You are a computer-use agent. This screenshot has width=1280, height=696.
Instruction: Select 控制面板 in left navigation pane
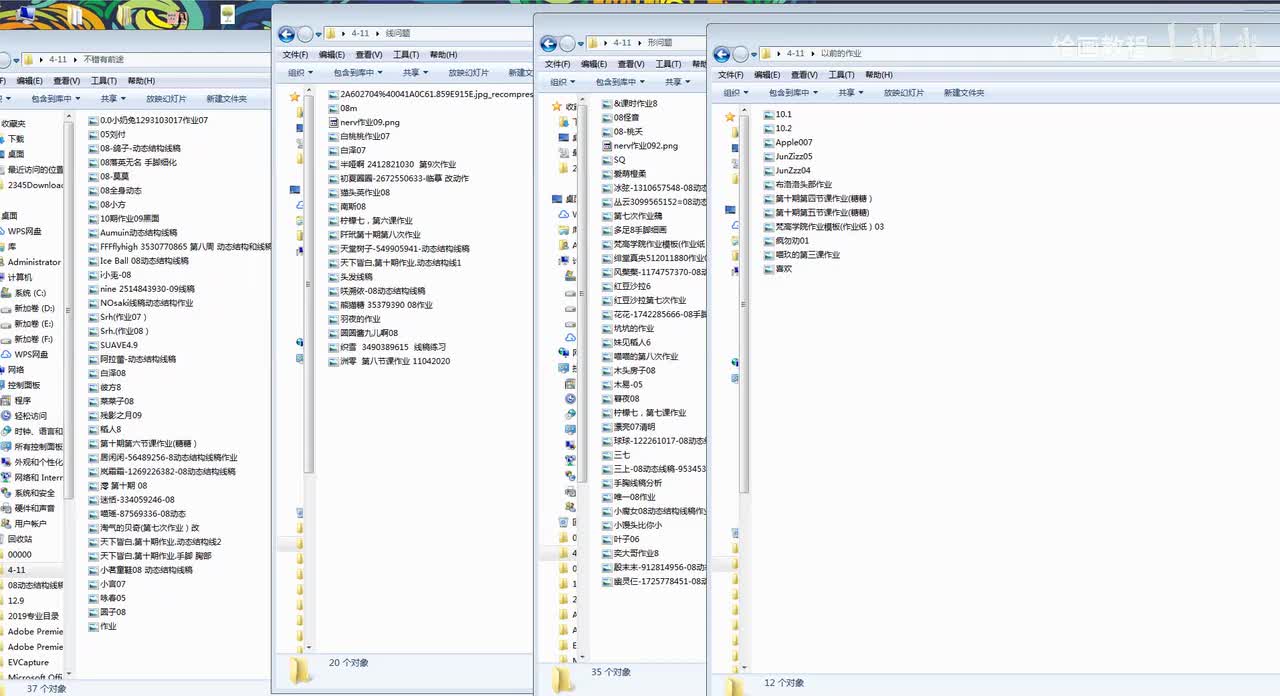(24, 385)
